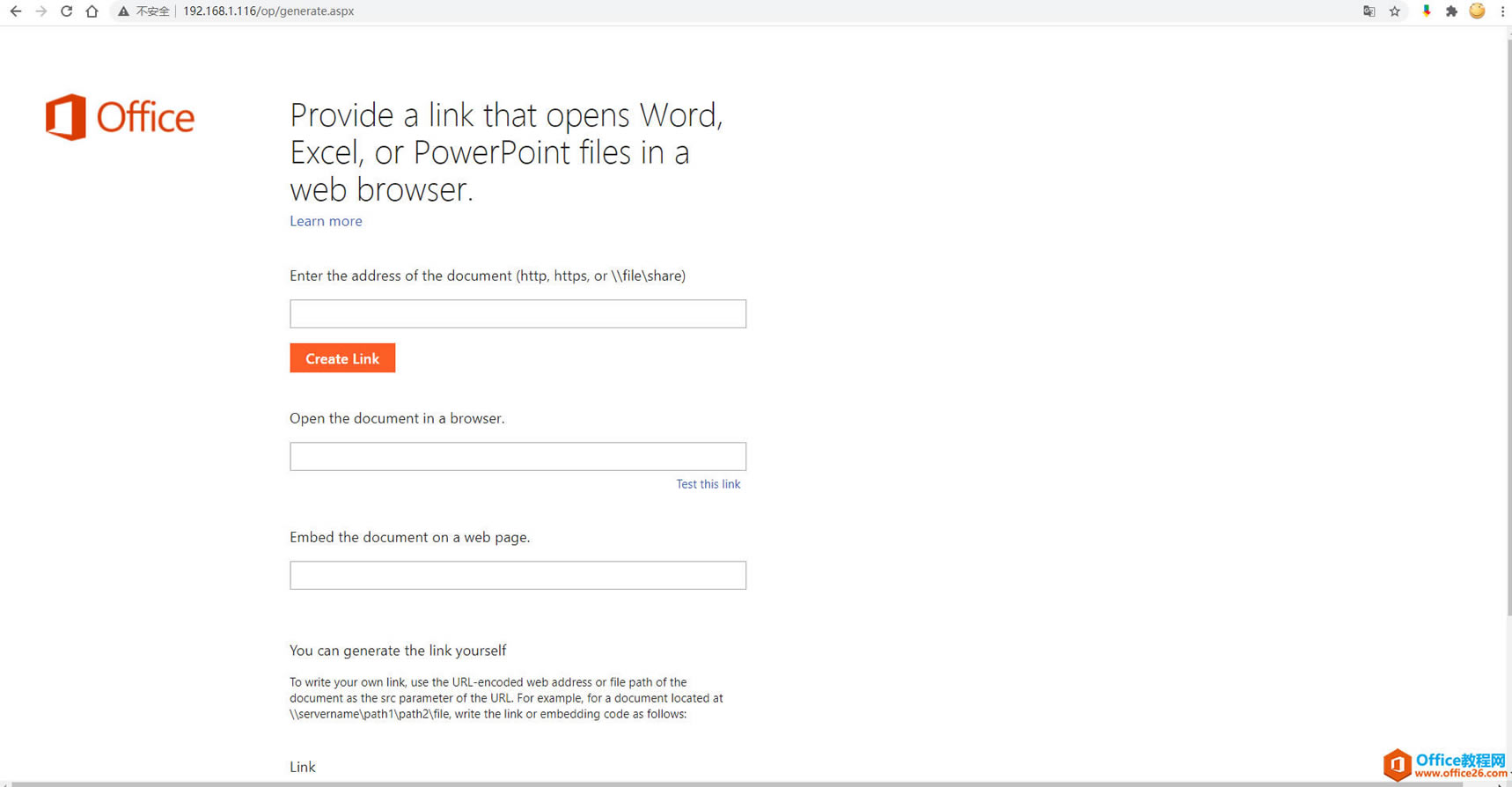The width and height of the screenshot is (1512, 787).
Task: Click the not-secure warning icon
Action: tap(123, 11)
